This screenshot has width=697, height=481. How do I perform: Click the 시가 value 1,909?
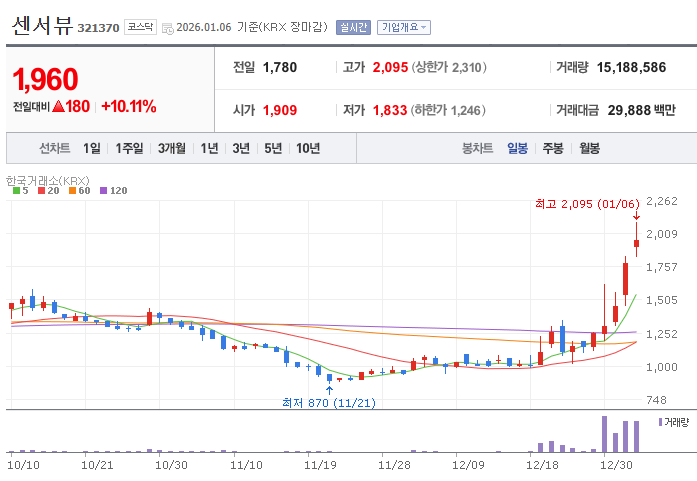pos(280,110)
